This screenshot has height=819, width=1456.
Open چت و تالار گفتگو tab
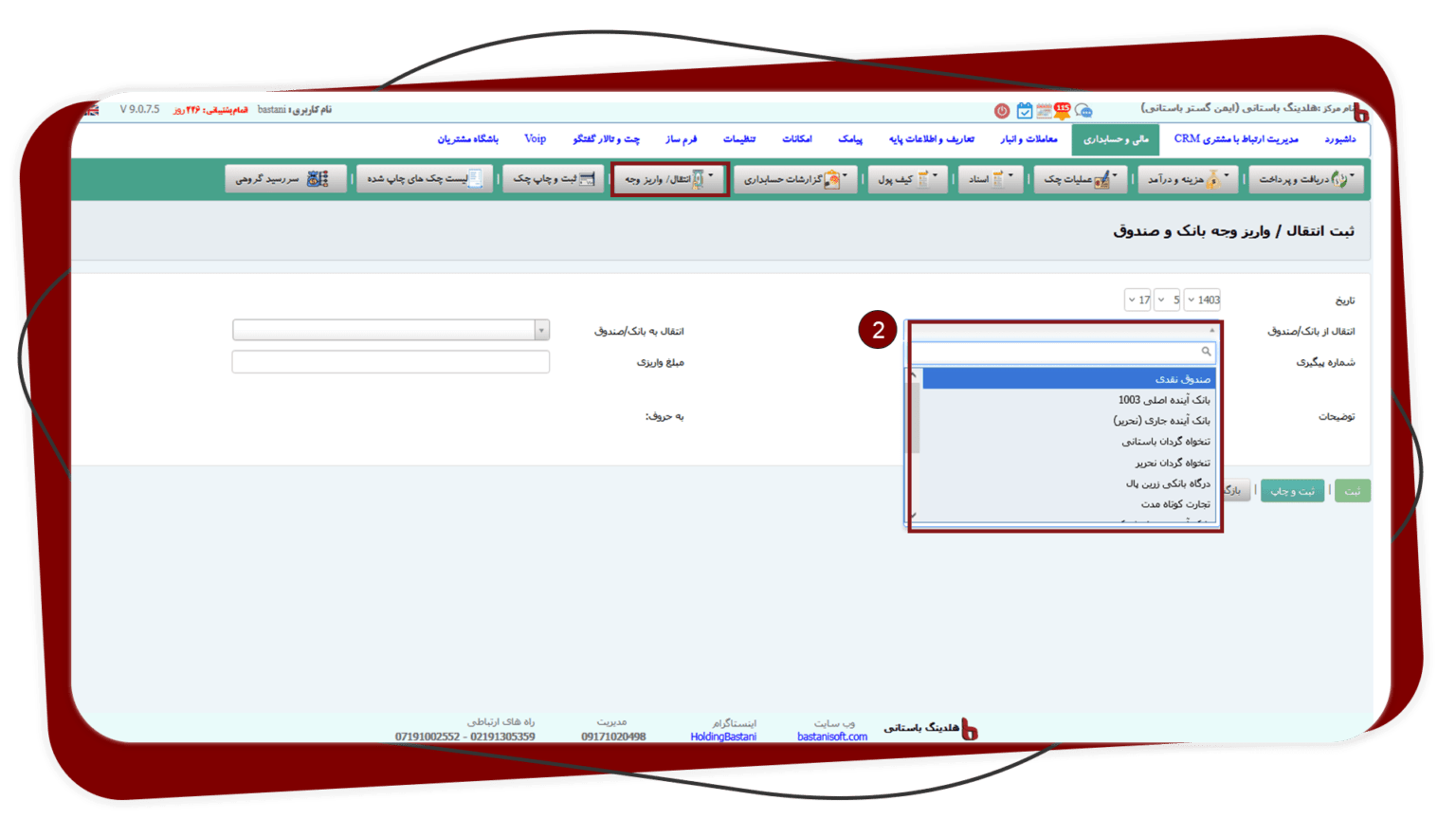pyautogui.click(x=607, y=139)
